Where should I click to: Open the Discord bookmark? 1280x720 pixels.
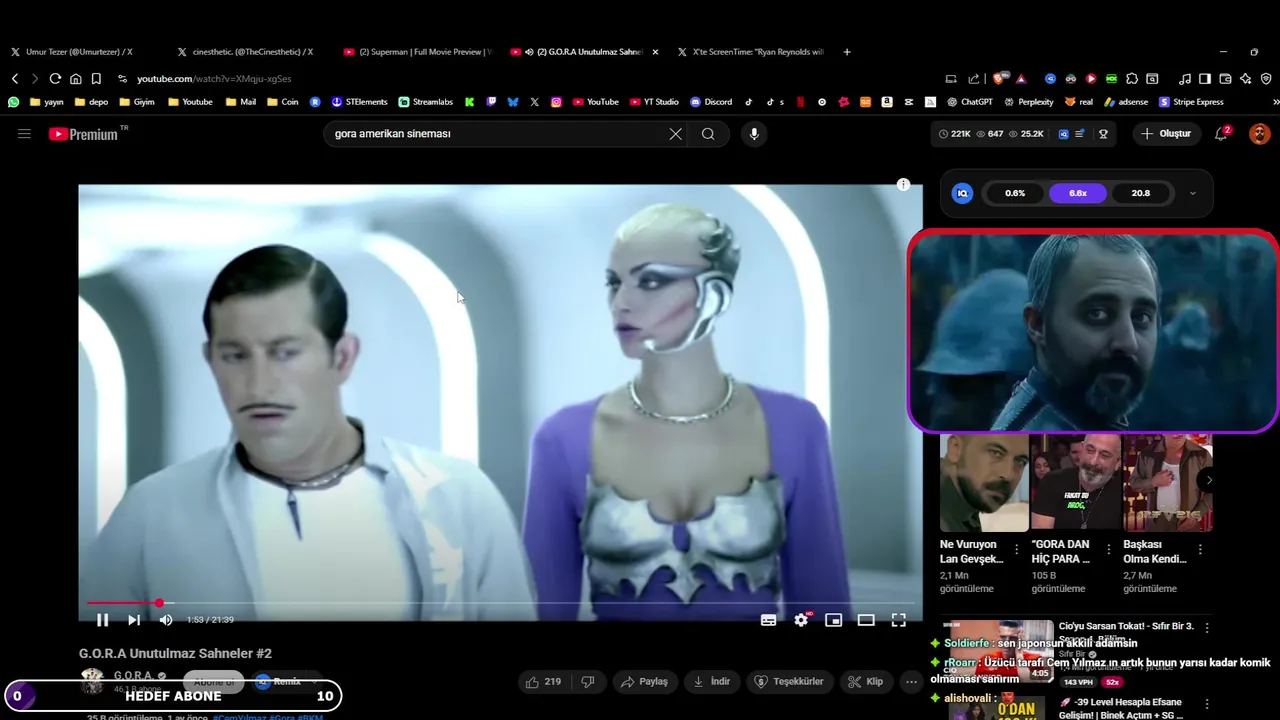pyautogui.click(x=711, y=102)
